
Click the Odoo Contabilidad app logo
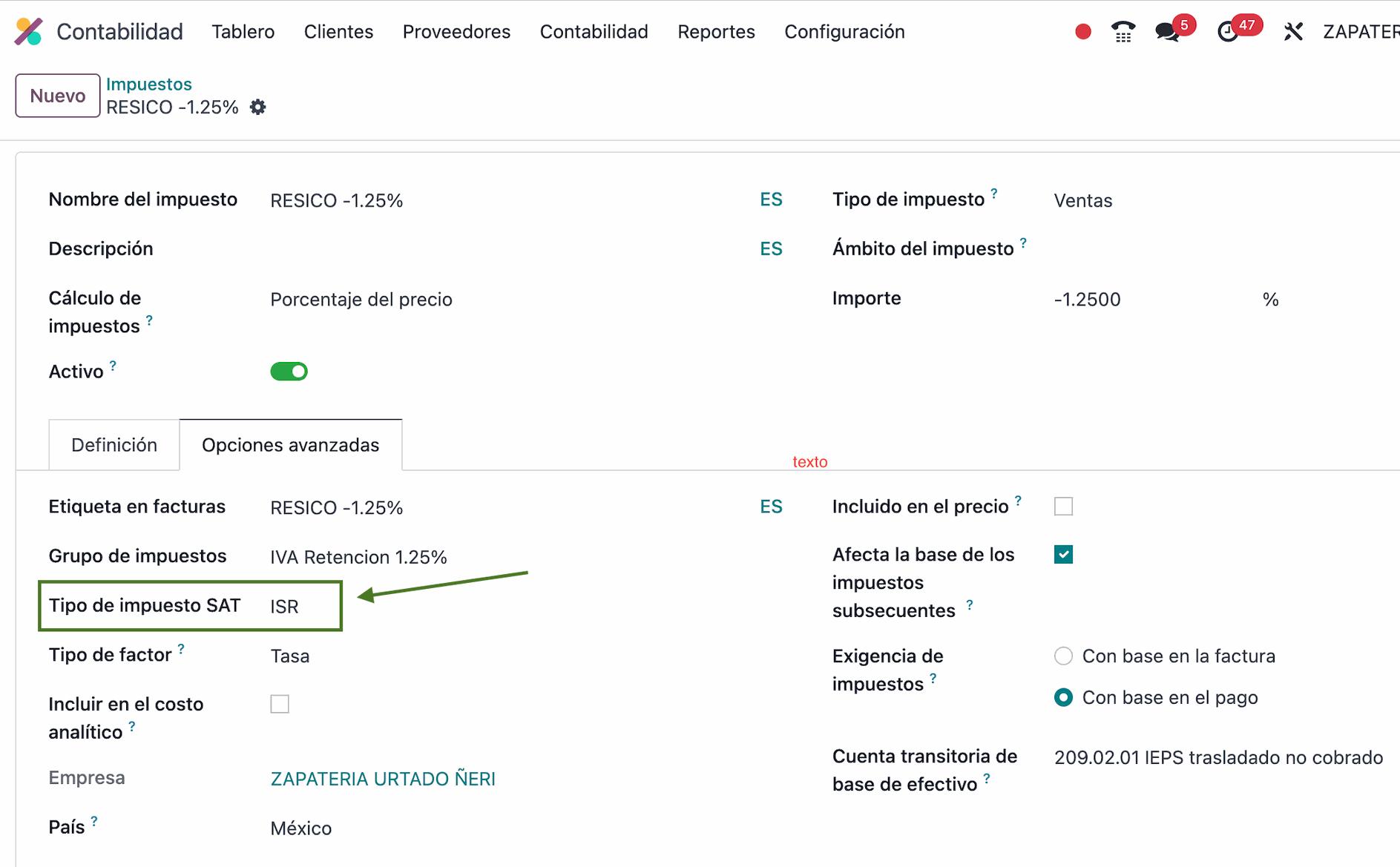pyautogui.click(x=28, y=31)
